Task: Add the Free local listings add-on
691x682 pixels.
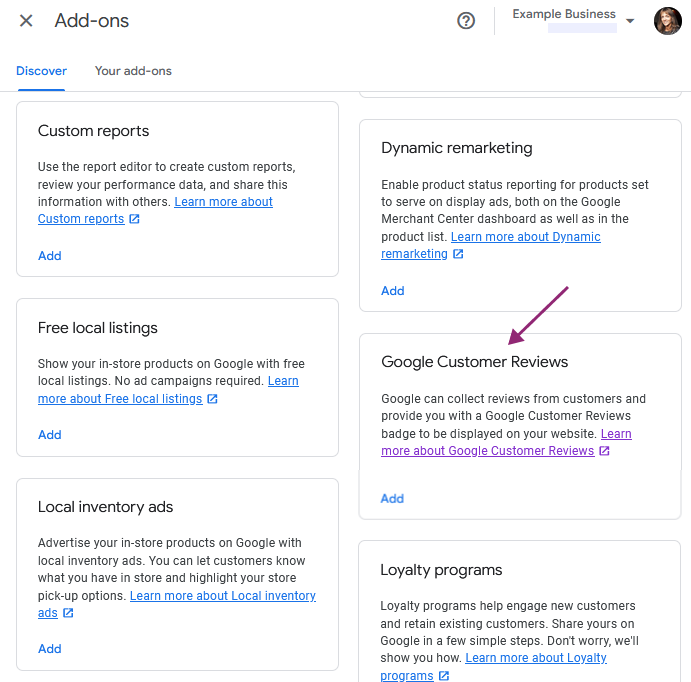Action: (50, 435)
